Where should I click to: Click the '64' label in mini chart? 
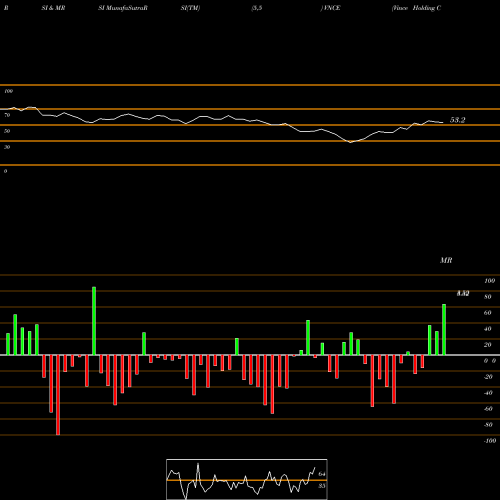(x=322, y=474)
